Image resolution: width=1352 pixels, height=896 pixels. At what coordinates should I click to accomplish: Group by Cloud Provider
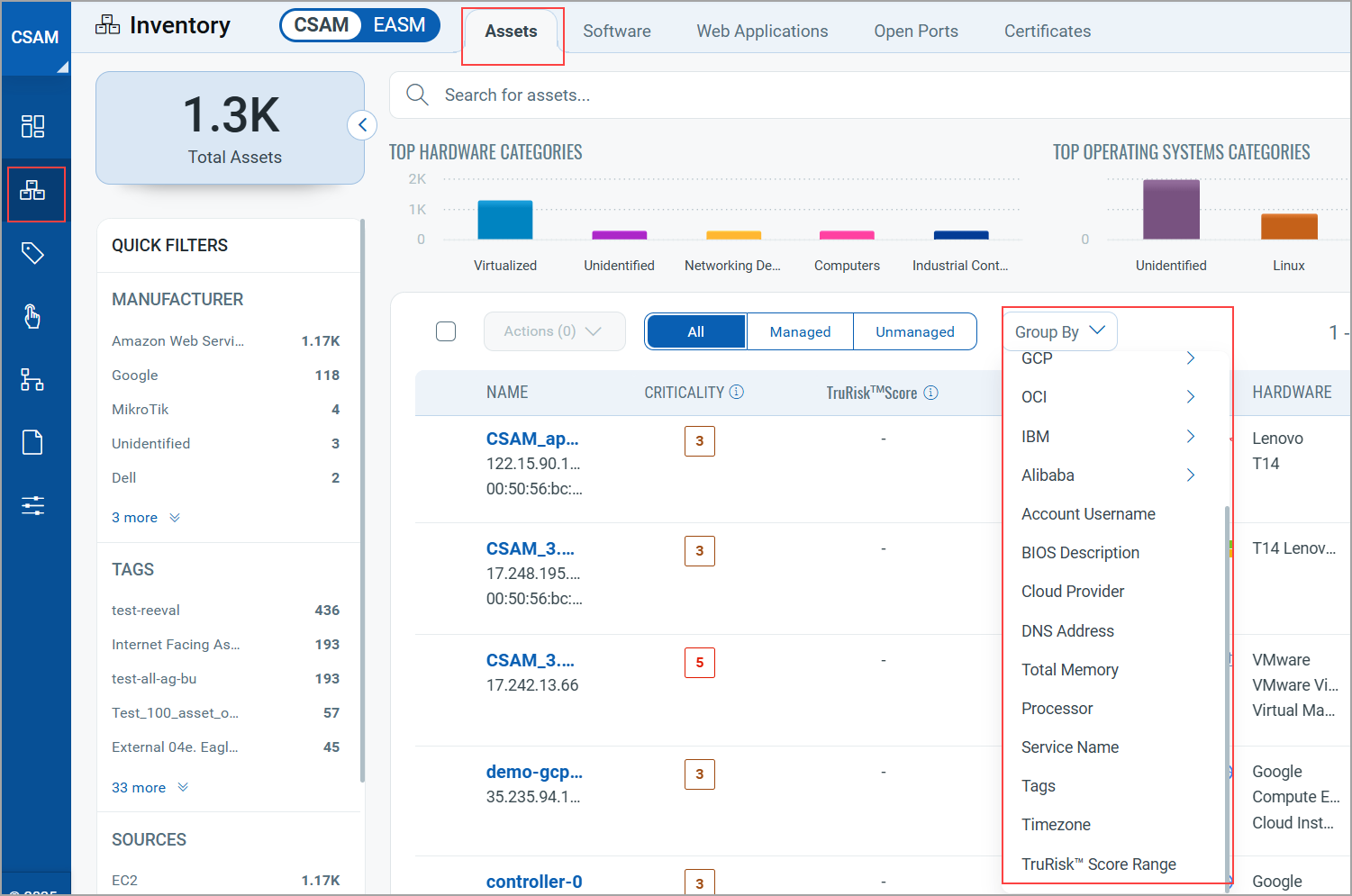pyautogui.click(x=1073, y=592)
